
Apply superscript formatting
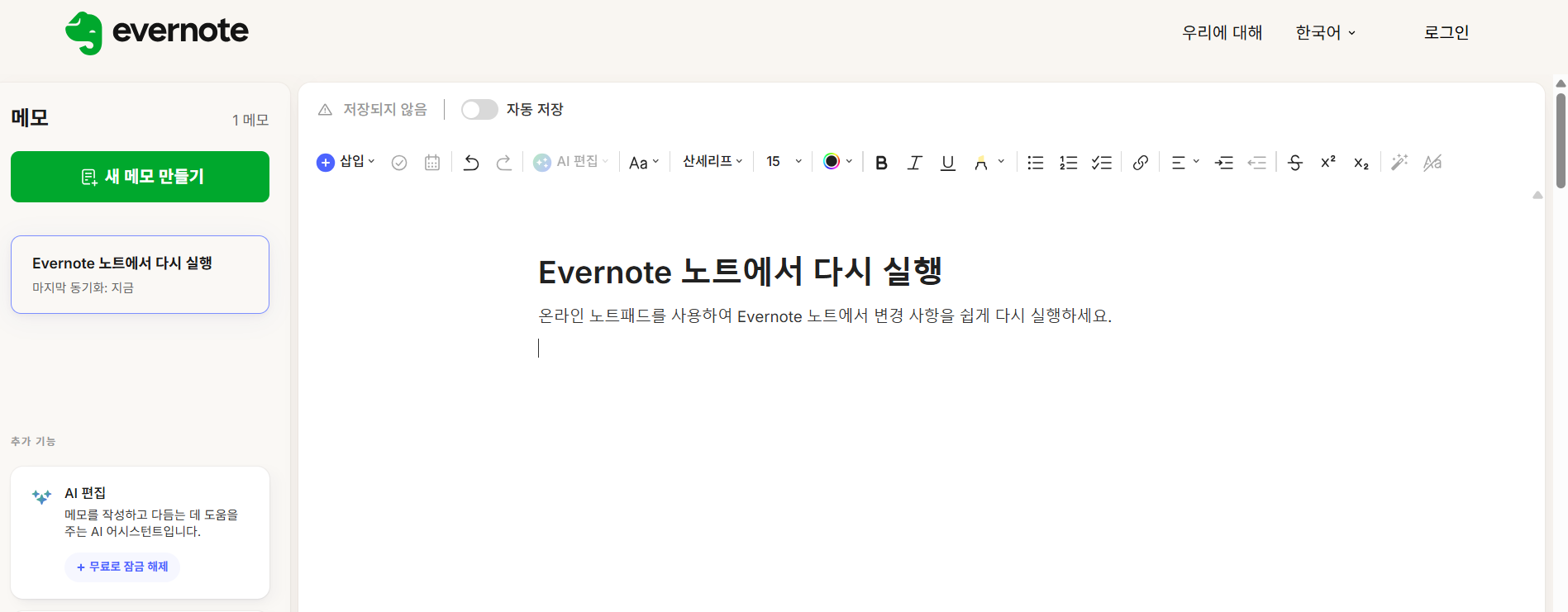coord(1328,162)
